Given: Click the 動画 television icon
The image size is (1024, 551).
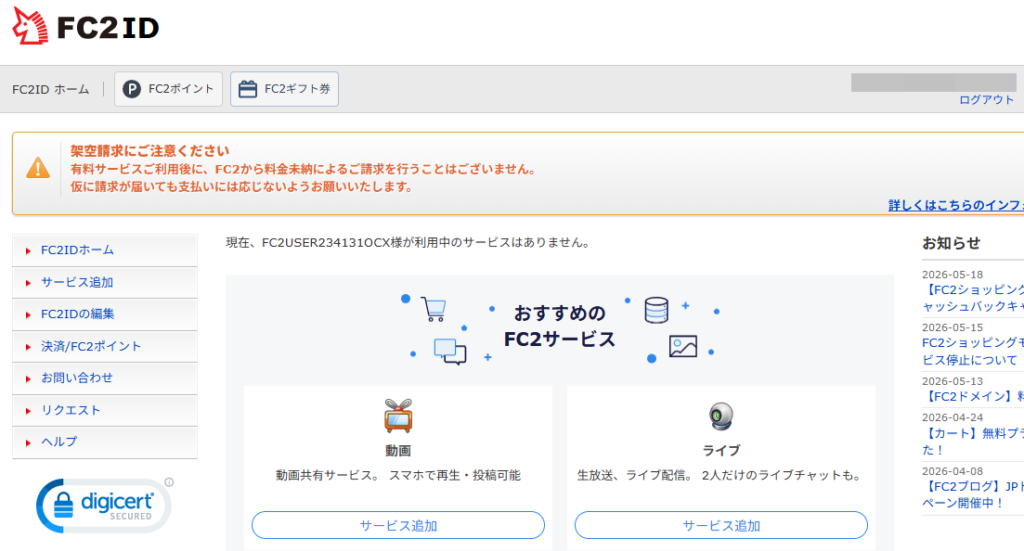Looking at the screenshot, I should point(398,416).
